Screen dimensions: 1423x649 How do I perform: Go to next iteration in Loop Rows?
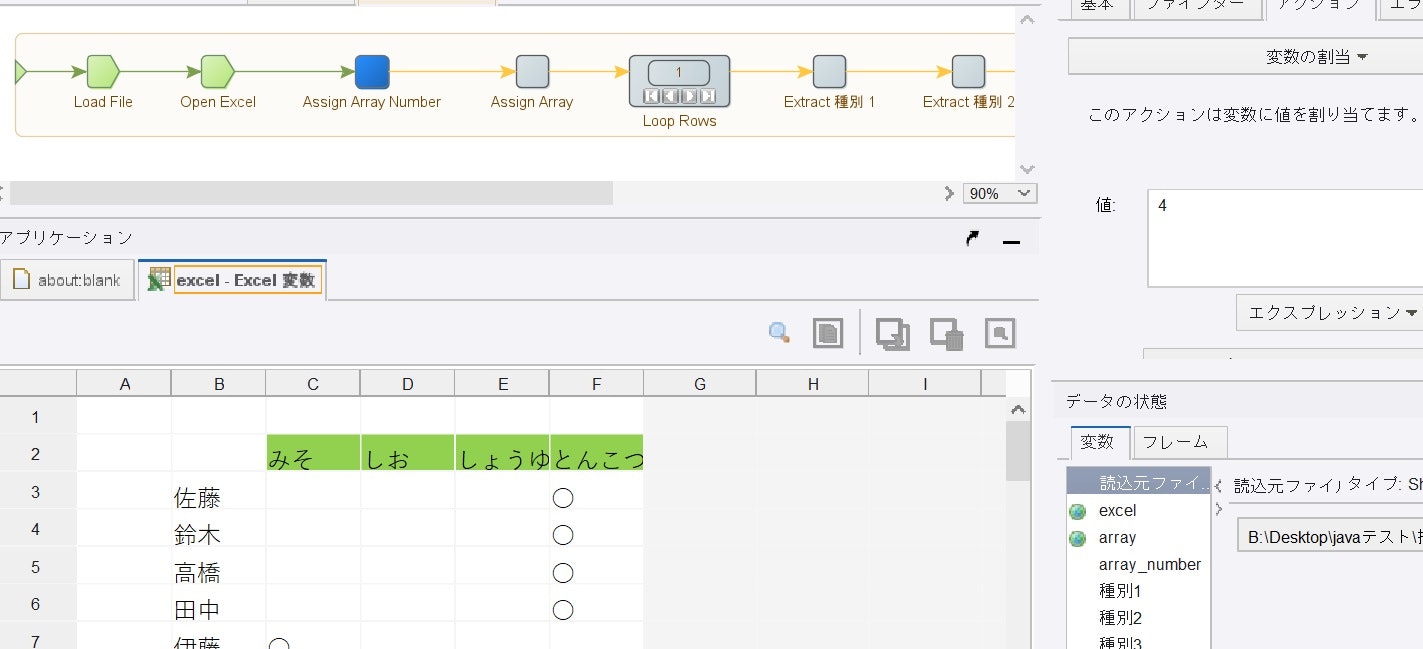click(x=689, y=97)
